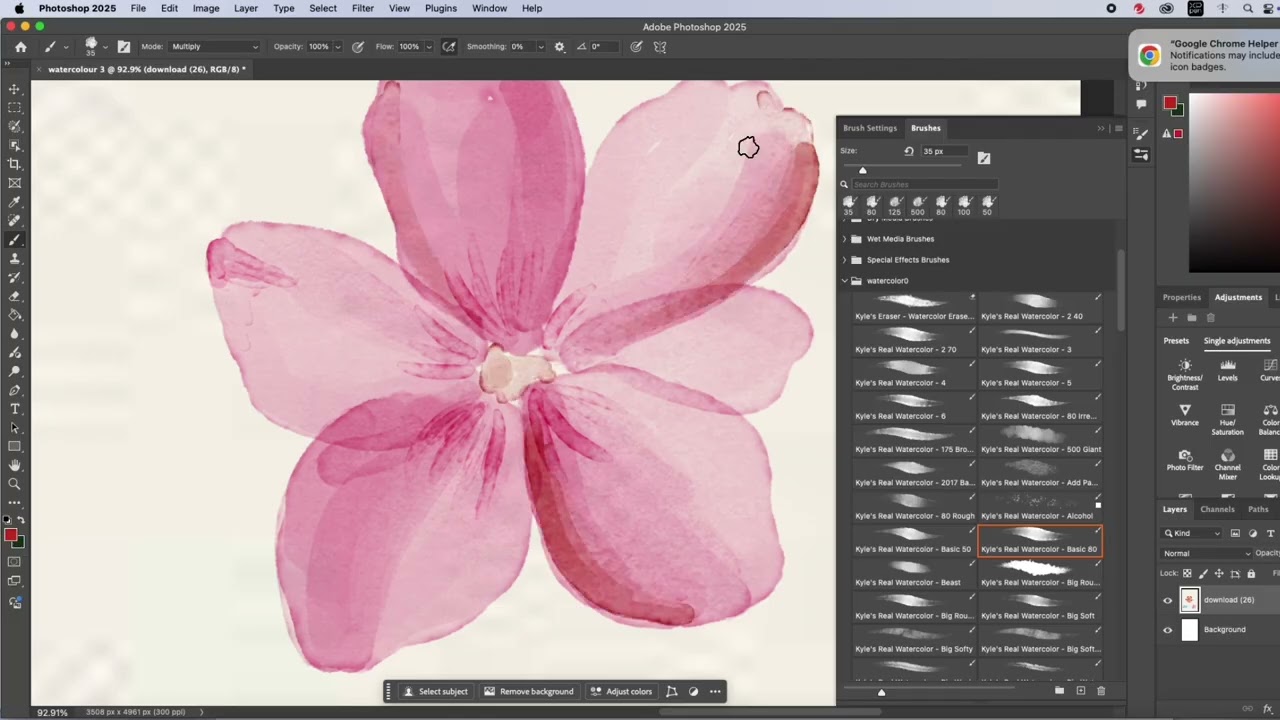Click the Select subject button
This screenshot has width=1280, height=720.
click(435, 691)
